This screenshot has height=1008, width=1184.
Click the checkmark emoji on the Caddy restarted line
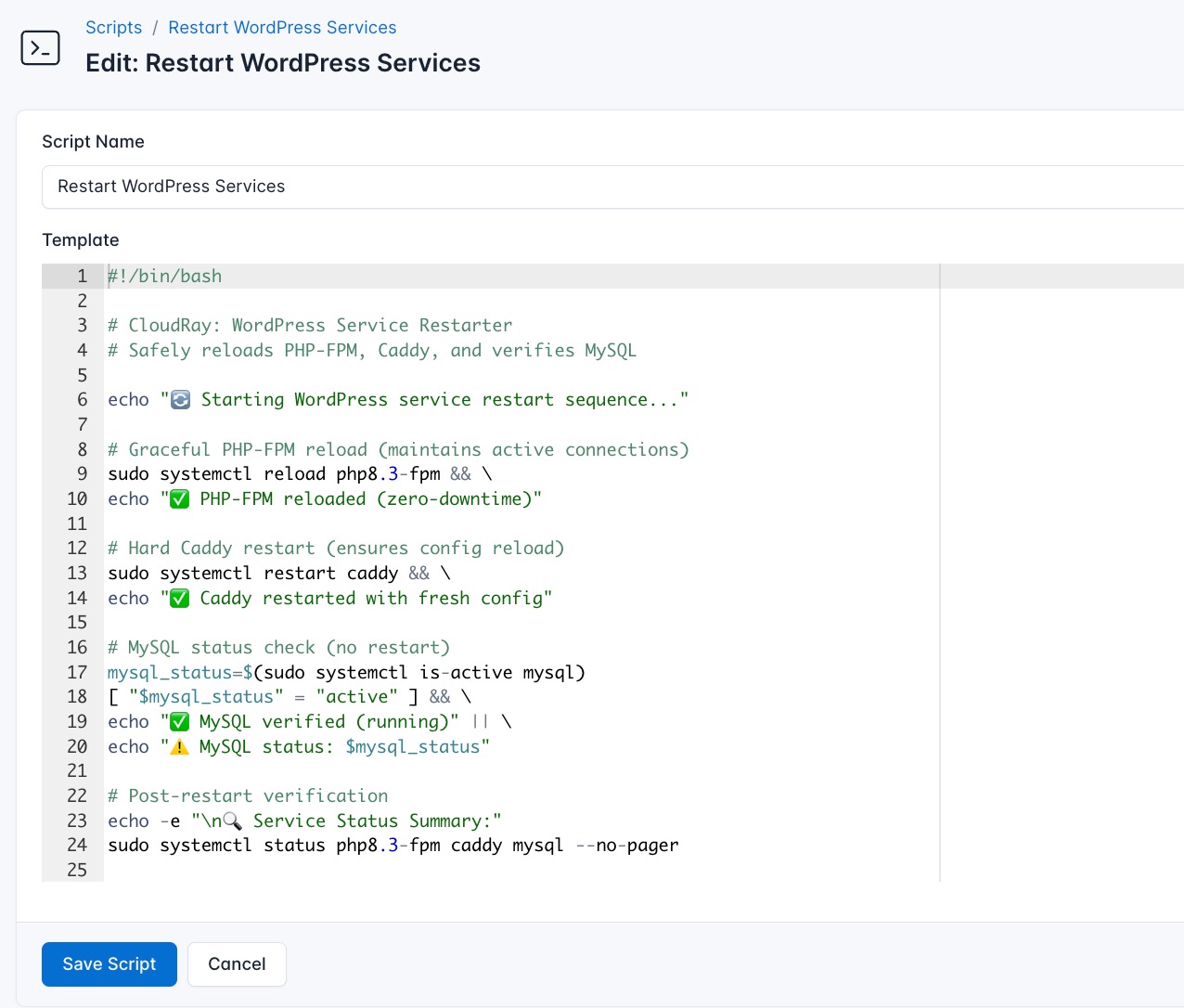click(177, 598)
